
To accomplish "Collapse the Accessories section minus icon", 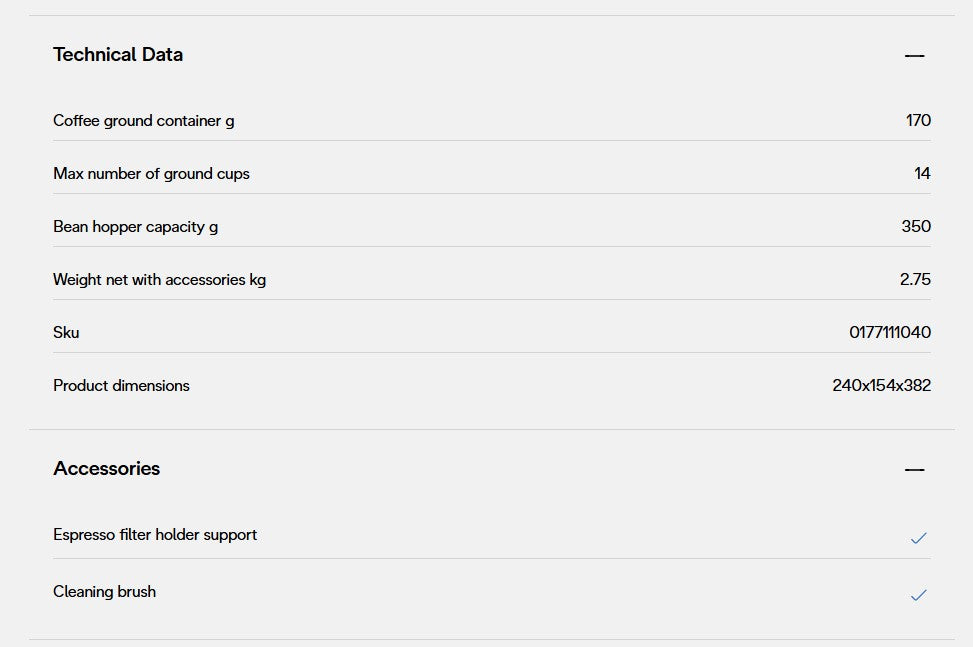I will (914, 470).
